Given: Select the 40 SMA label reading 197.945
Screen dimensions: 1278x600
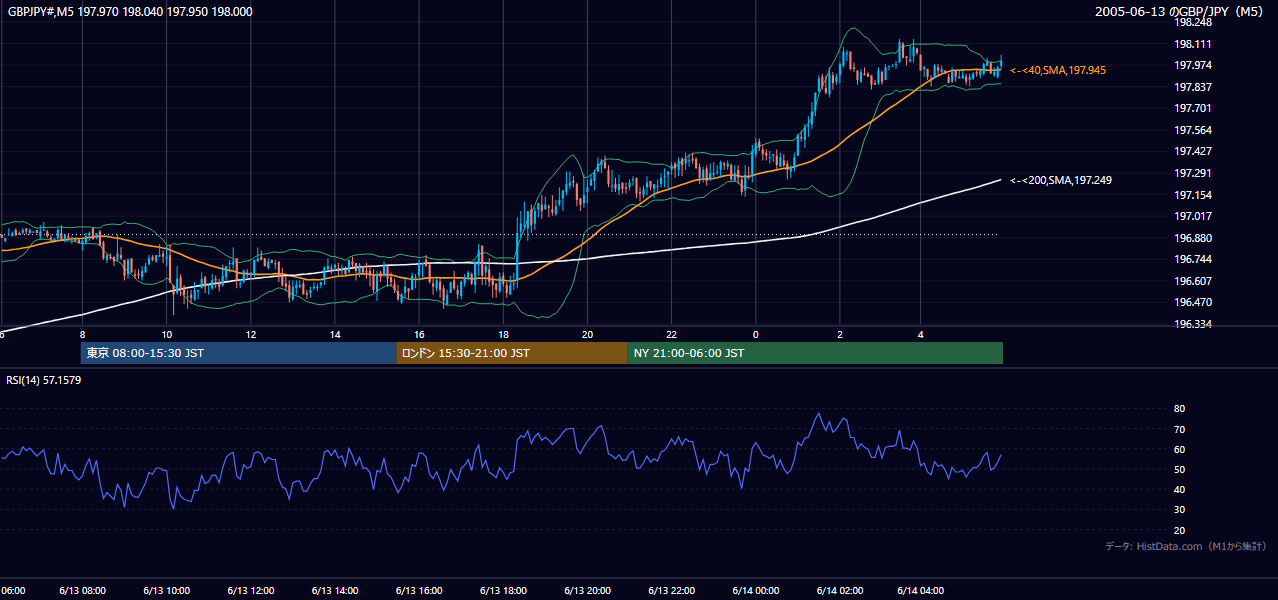Looking at the screenshot, I should coord(1058,70).
